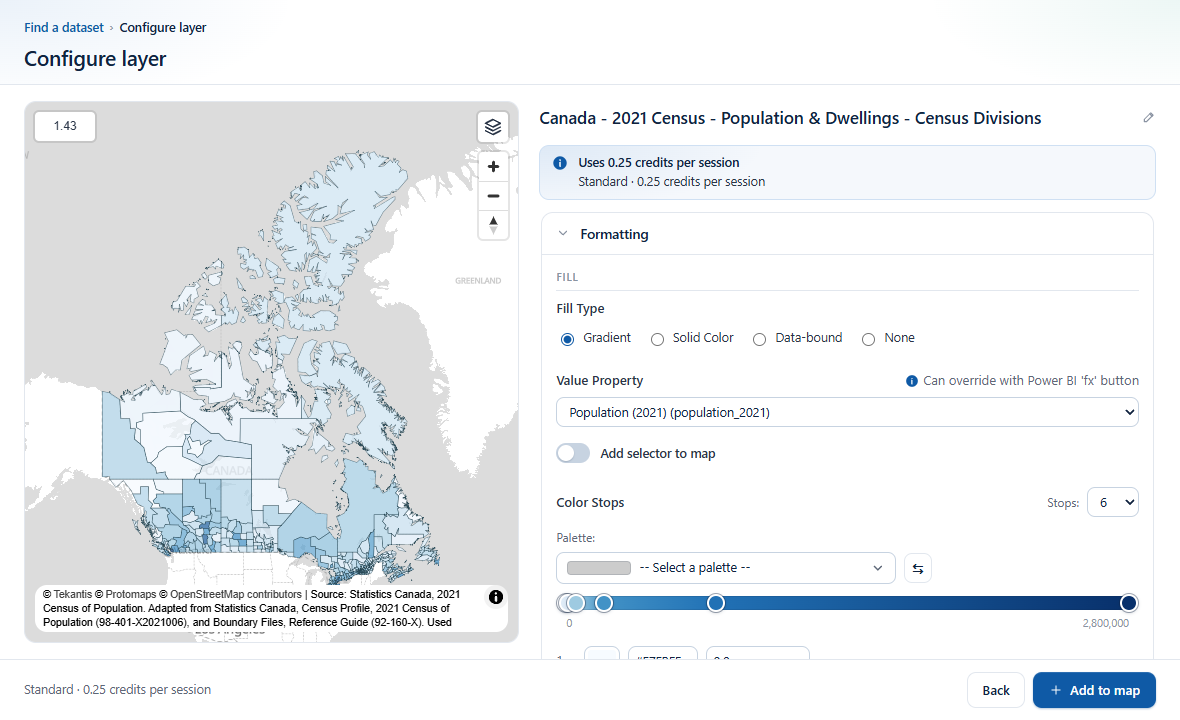
Task: Edit layer title with pencil icon
Action: (x=1148, y=117)
